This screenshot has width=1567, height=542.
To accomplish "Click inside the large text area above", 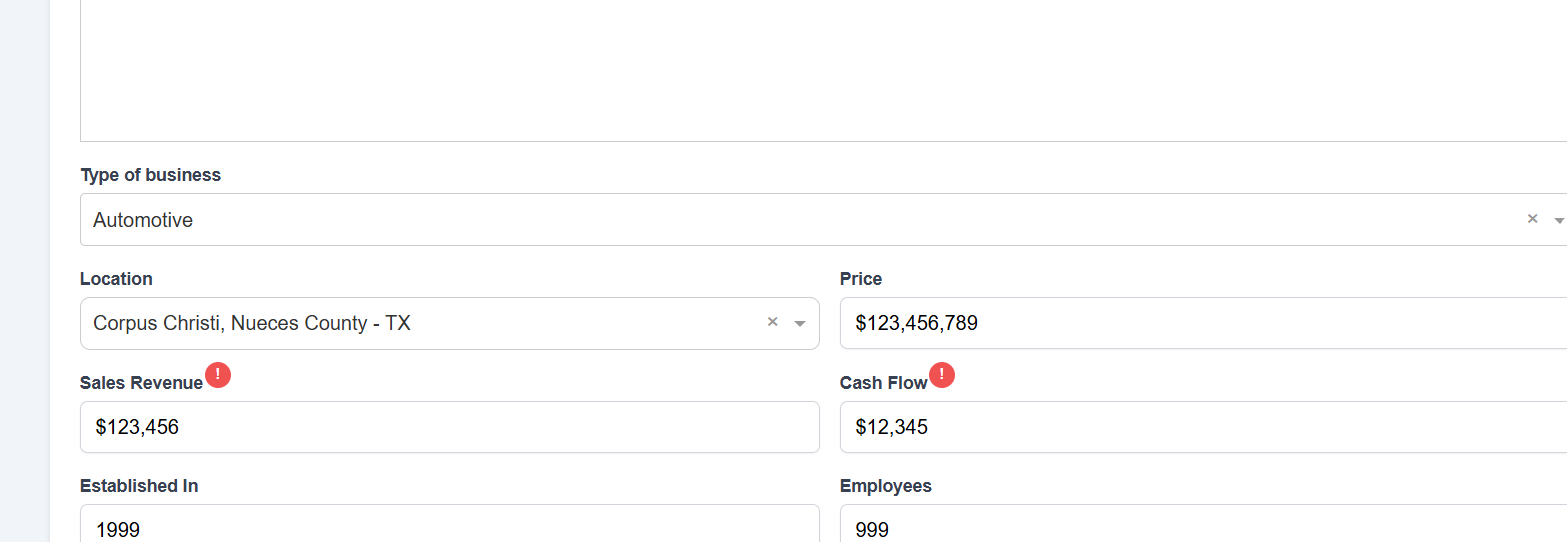I will pos(800,70).
